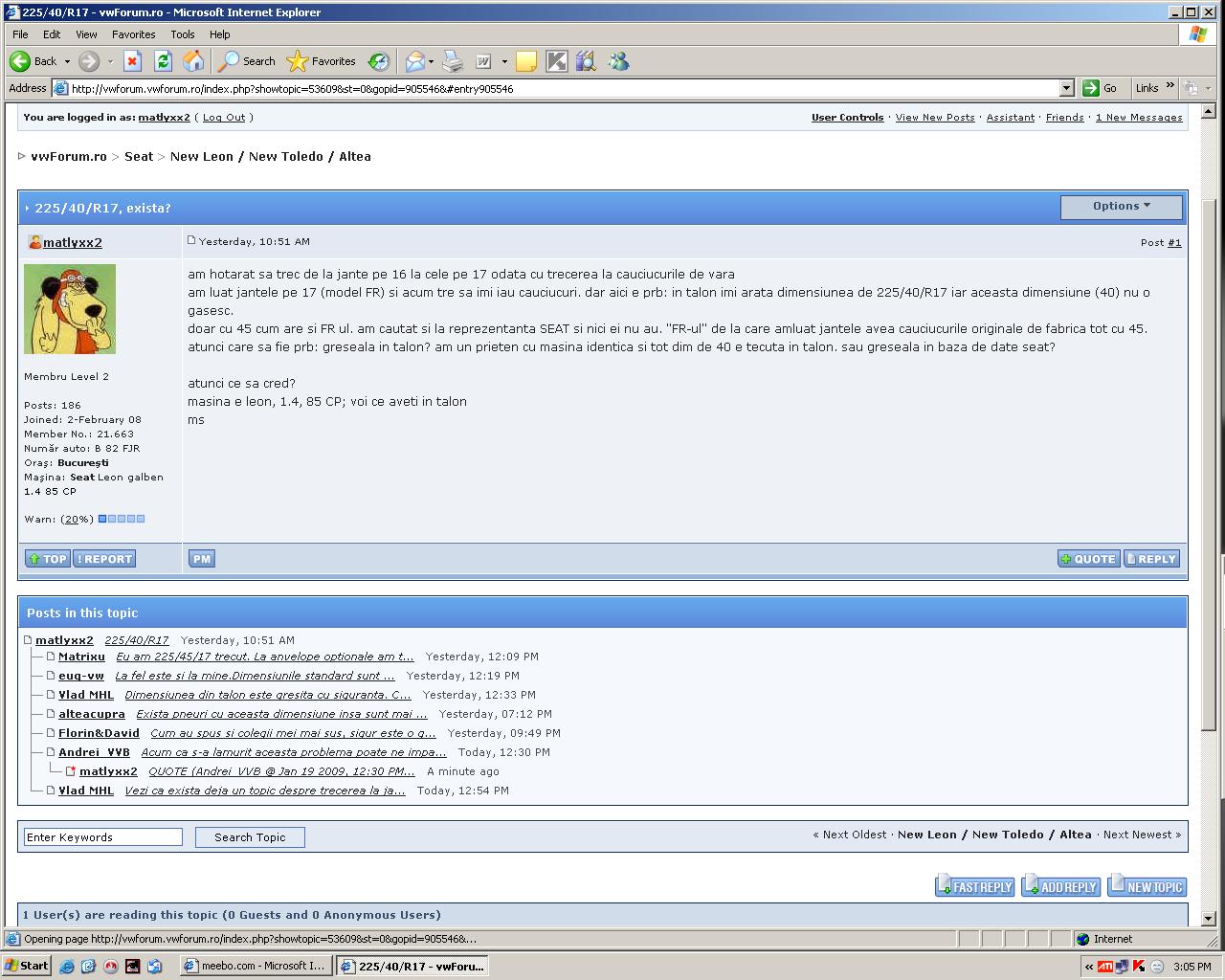1225x980 pixels.
Task: Open the Tools menu
Action: click(182, 34)
